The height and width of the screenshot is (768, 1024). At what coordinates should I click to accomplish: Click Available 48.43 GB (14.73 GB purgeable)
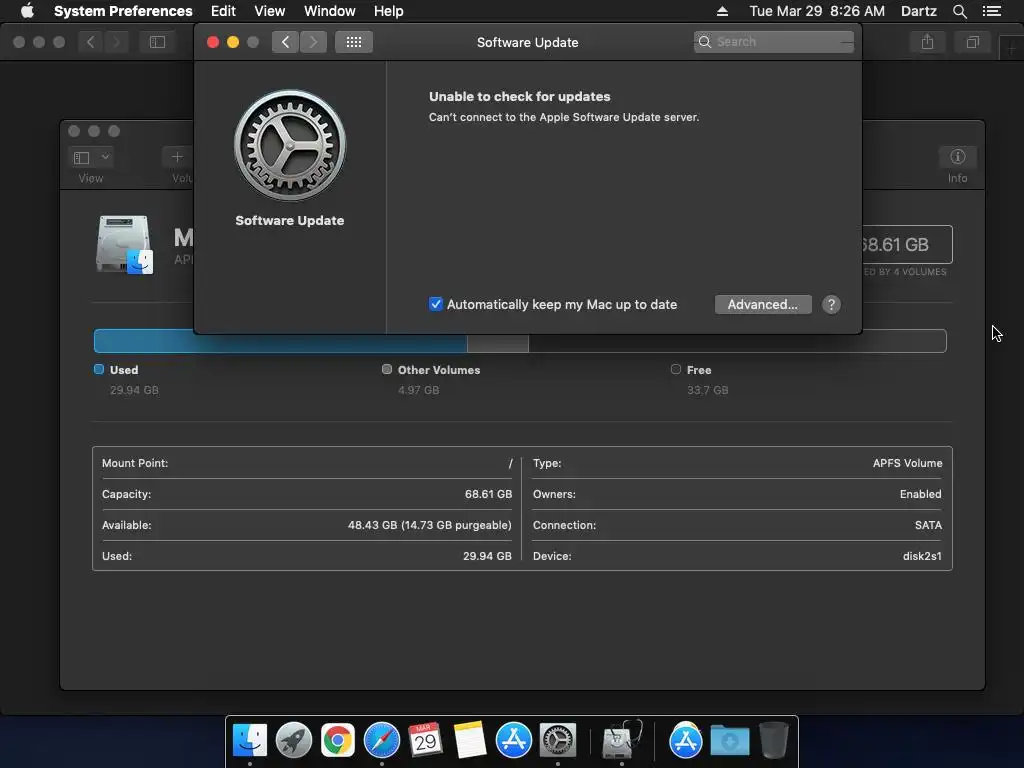pyautogui.click(x=430, y=525)
